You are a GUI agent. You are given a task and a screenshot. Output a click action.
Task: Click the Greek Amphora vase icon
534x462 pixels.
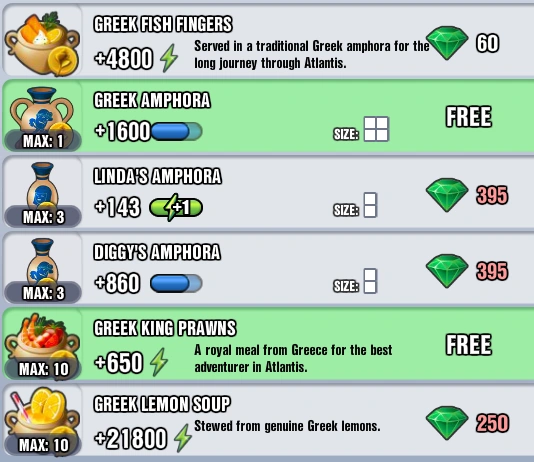click(x=42, y=113)
